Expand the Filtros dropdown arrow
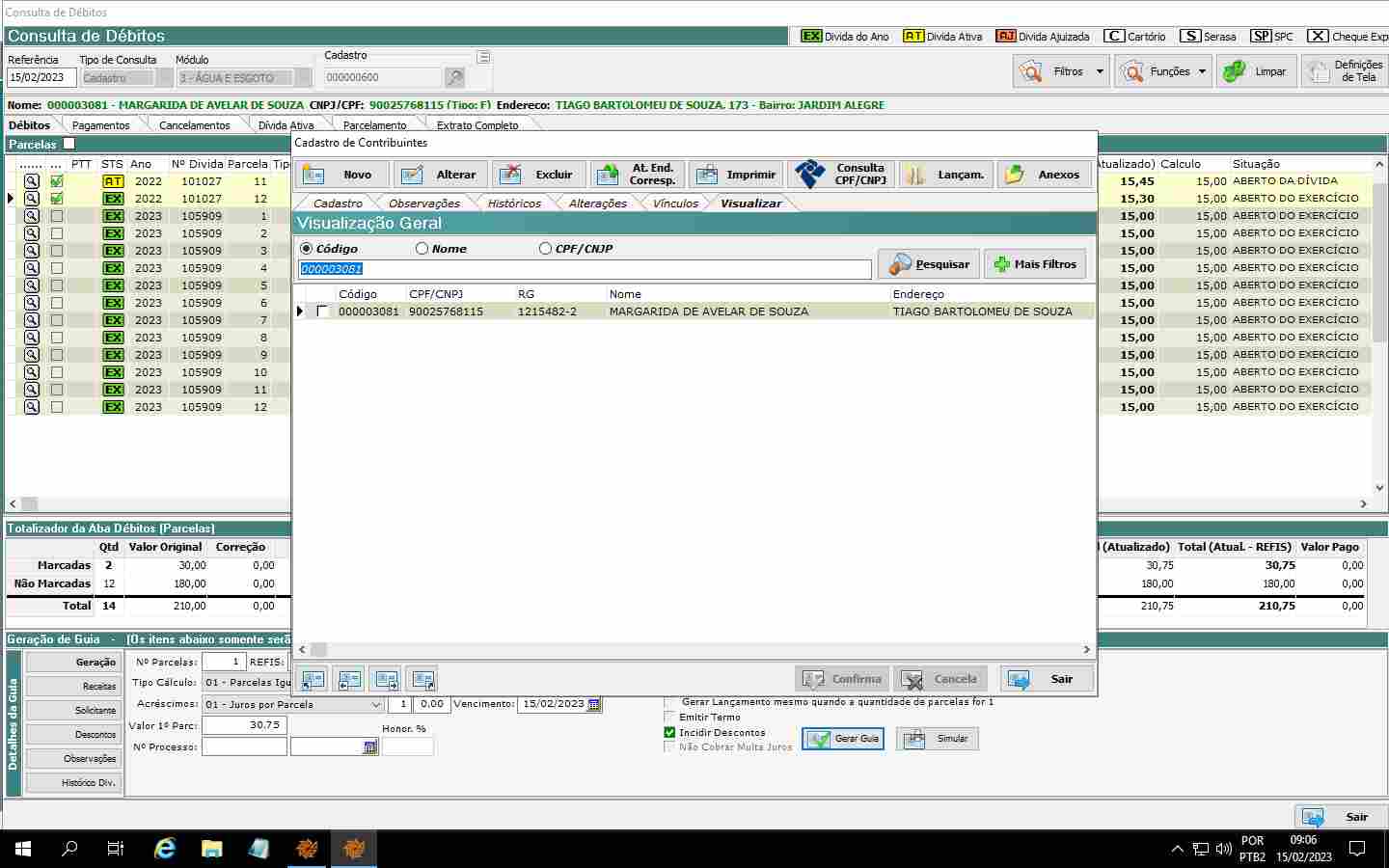1389x868 pixels. [1100, 71]
